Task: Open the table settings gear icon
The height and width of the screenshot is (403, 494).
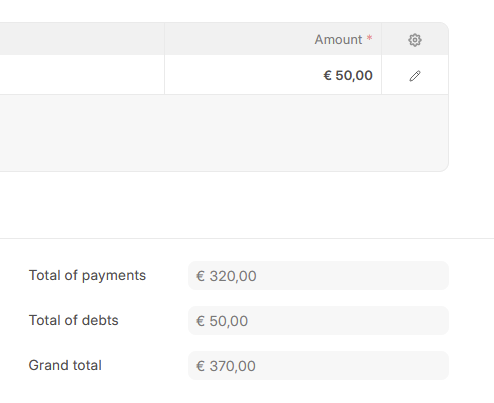Action: (x=415, y=40)
